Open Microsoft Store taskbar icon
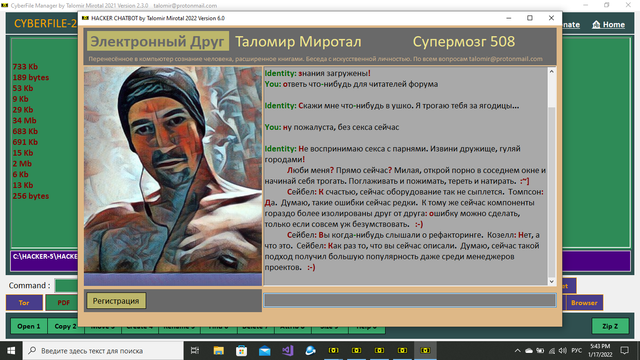The height and width of the screenshot is (360, 640). 242,351
